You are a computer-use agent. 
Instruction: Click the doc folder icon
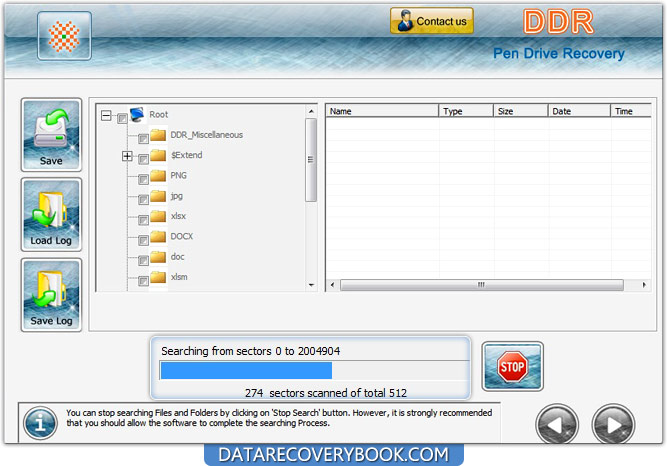click(158, 257)
